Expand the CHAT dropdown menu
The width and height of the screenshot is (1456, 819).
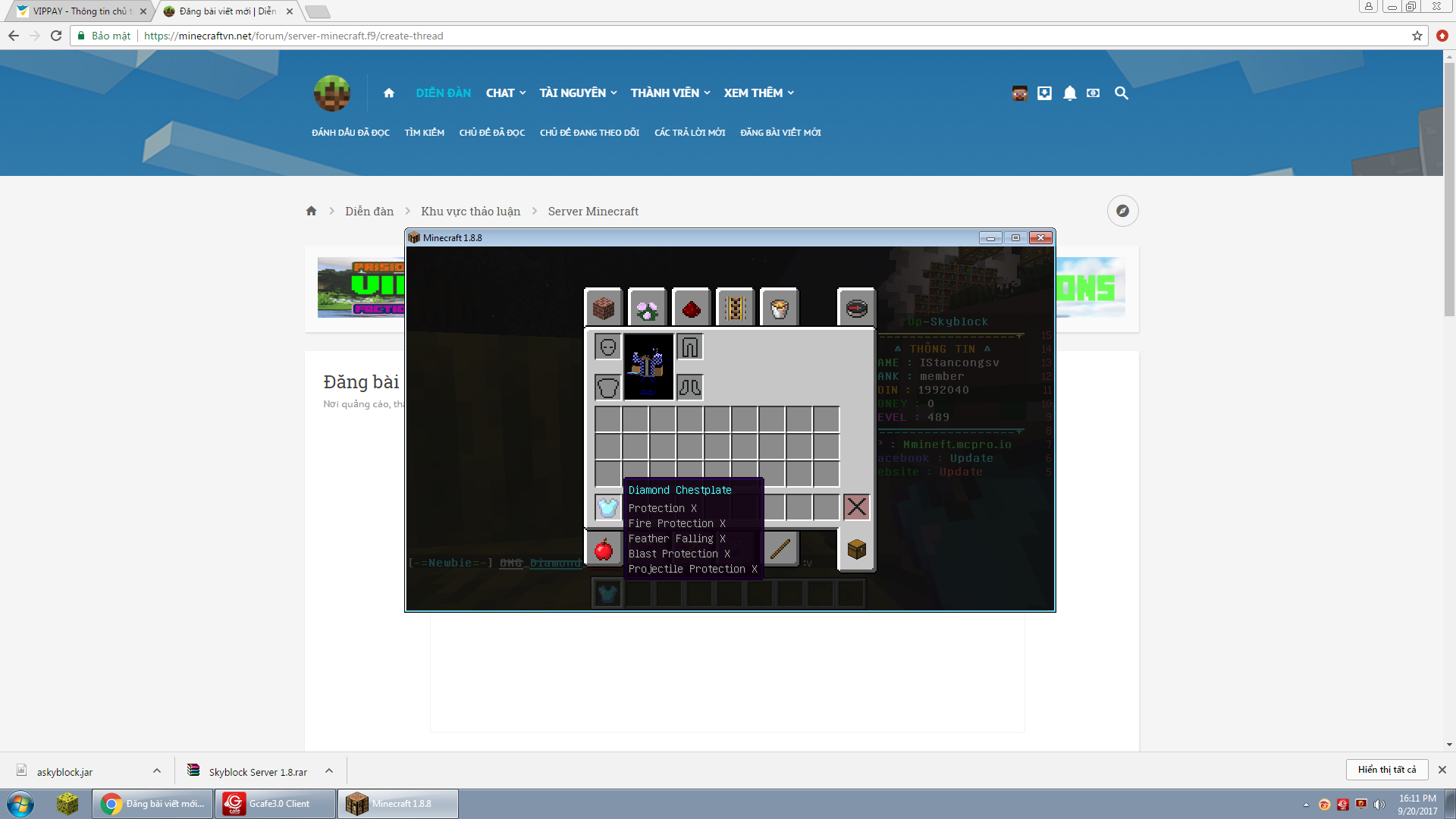(506, 93)
